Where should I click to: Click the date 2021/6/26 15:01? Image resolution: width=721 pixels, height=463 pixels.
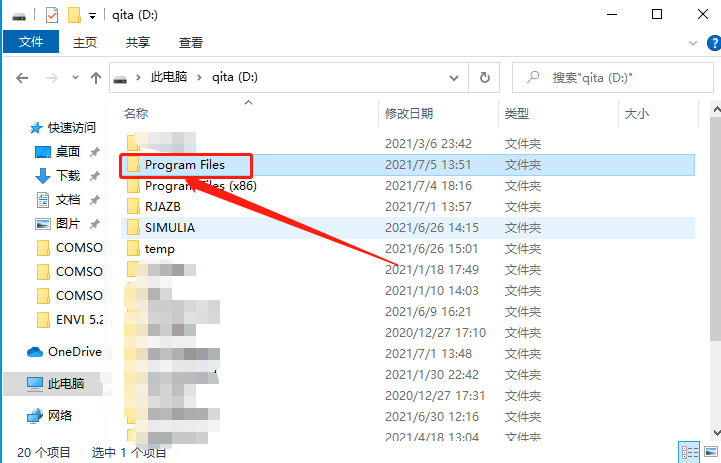point(431,249)
